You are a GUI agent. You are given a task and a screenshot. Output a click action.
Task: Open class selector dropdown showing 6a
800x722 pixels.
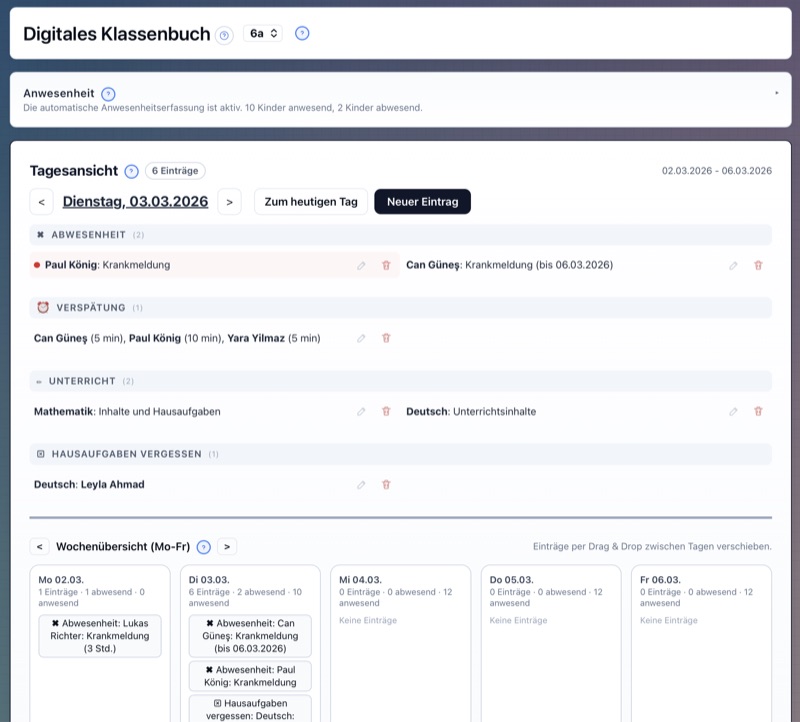[x=263, y=34]
